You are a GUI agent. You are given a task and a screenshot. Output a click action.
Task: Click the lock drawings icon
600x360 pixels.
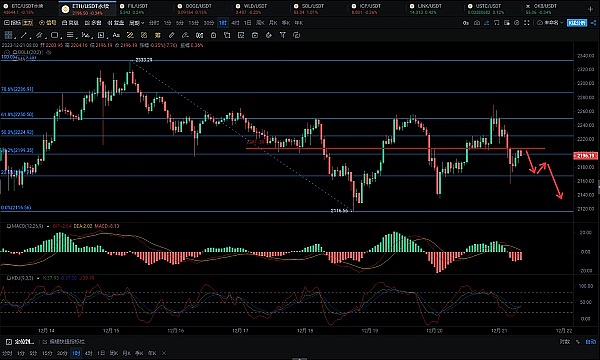point(214,35)
